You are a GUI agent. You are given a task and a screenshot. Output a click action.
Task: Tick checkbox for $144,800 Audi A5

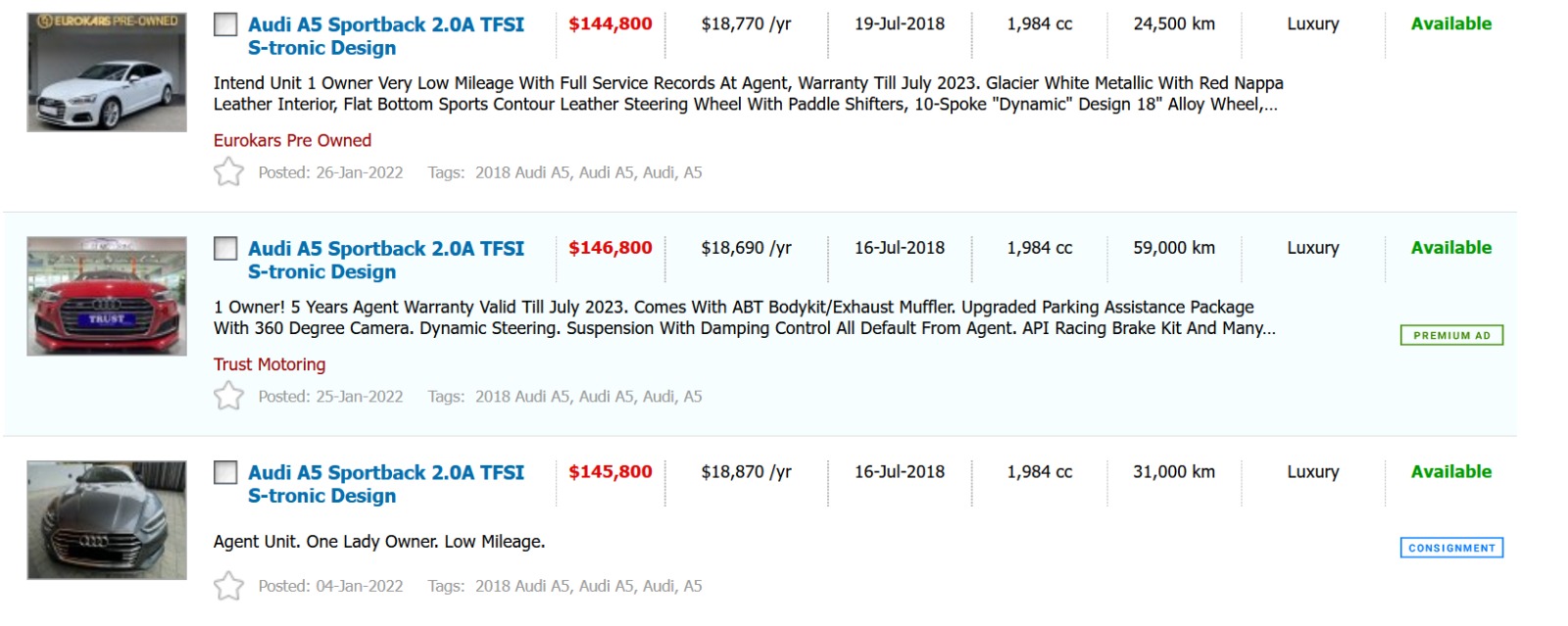[225, 24]
